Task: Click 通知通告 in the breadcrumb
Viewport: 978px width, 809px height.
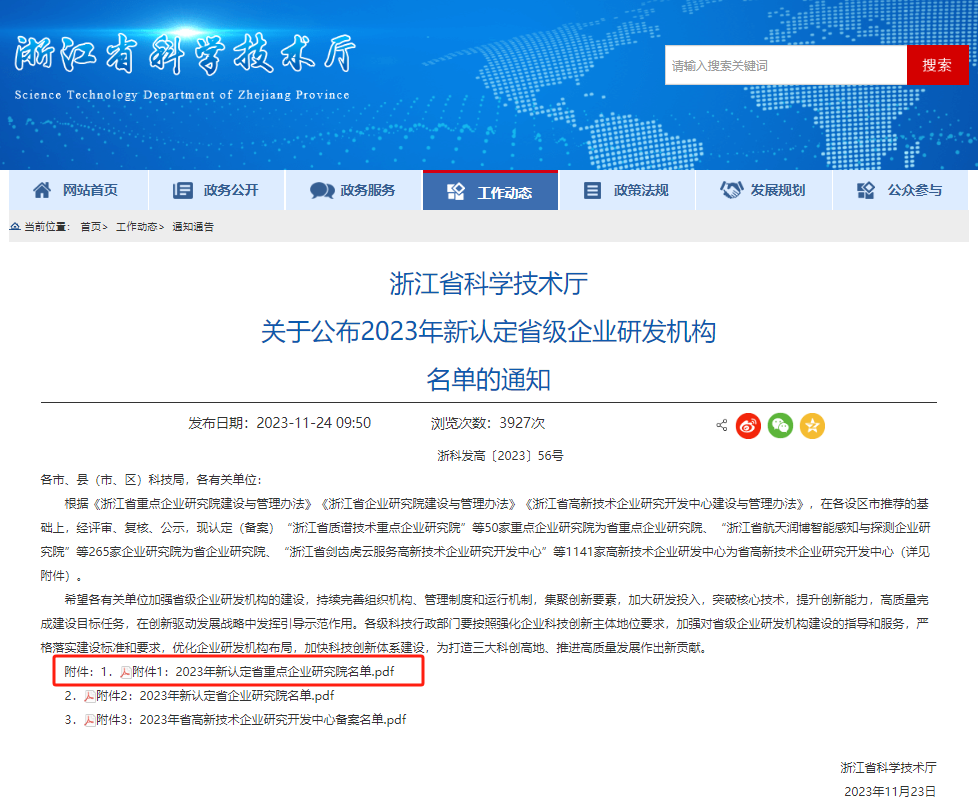Action: [193, 227]
